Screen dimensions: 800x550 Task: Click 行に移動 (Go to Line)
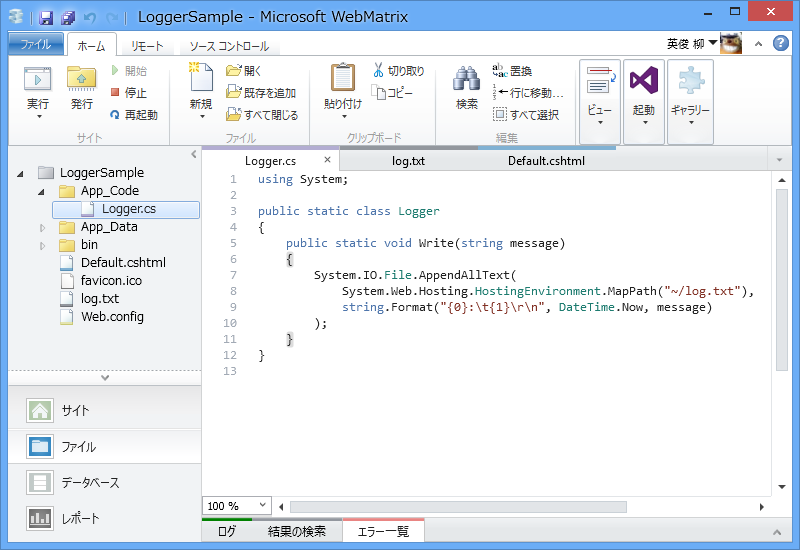pyautogui.click(x=529, y=92)
